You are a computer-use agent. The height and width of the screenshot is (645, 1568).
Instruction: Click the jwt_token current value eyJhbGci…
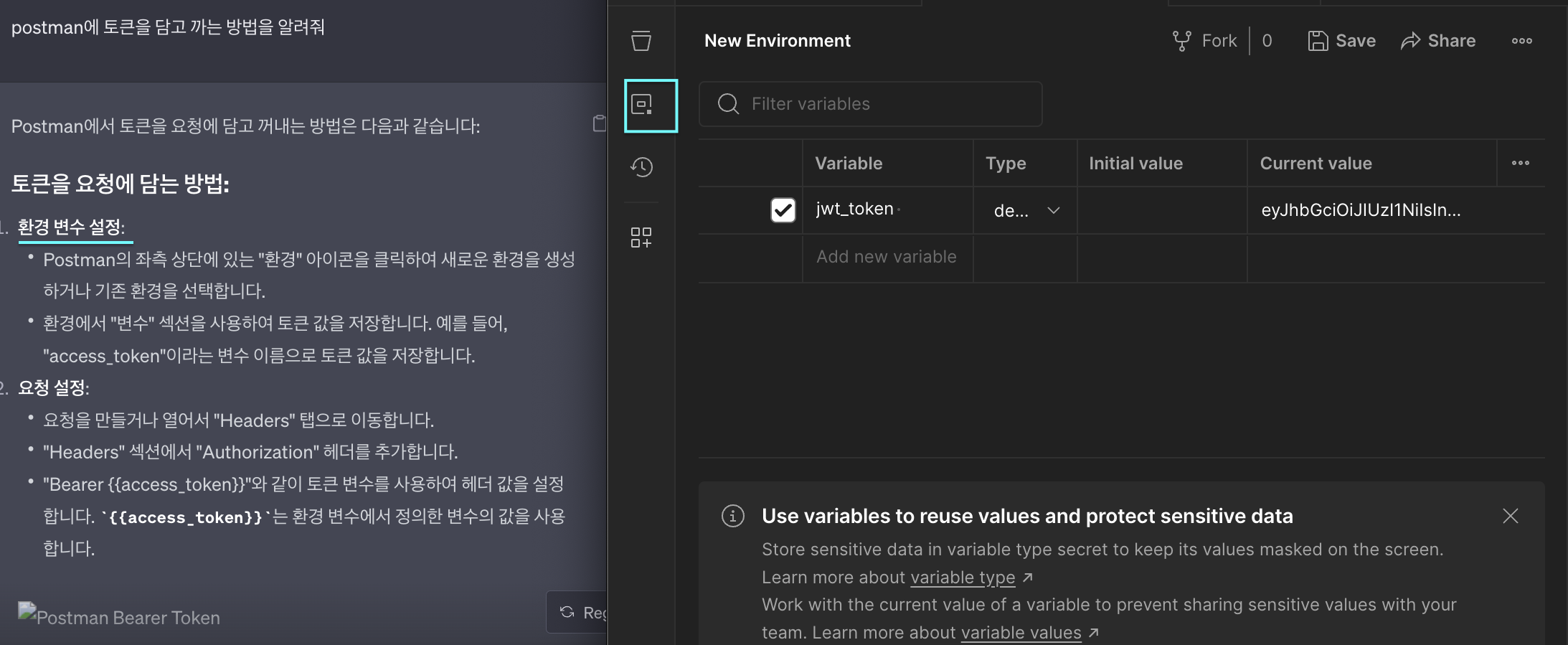(1361, 210)
